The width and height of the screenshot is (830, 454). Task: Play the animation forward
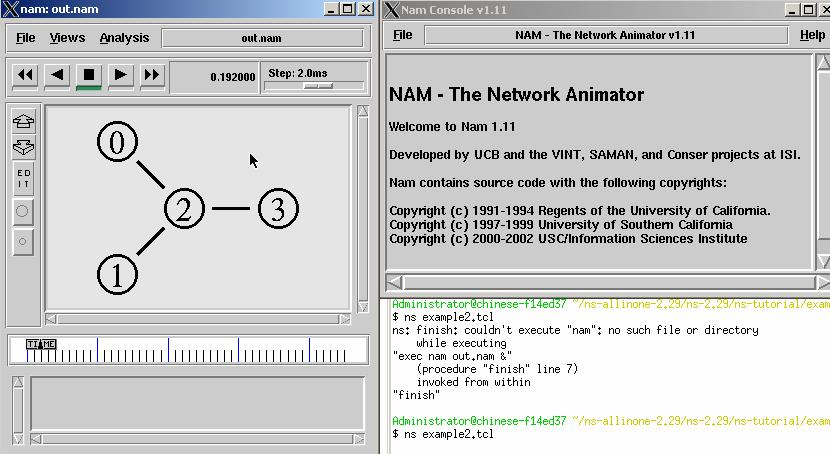pyautogui.click(x=121, y=75)
